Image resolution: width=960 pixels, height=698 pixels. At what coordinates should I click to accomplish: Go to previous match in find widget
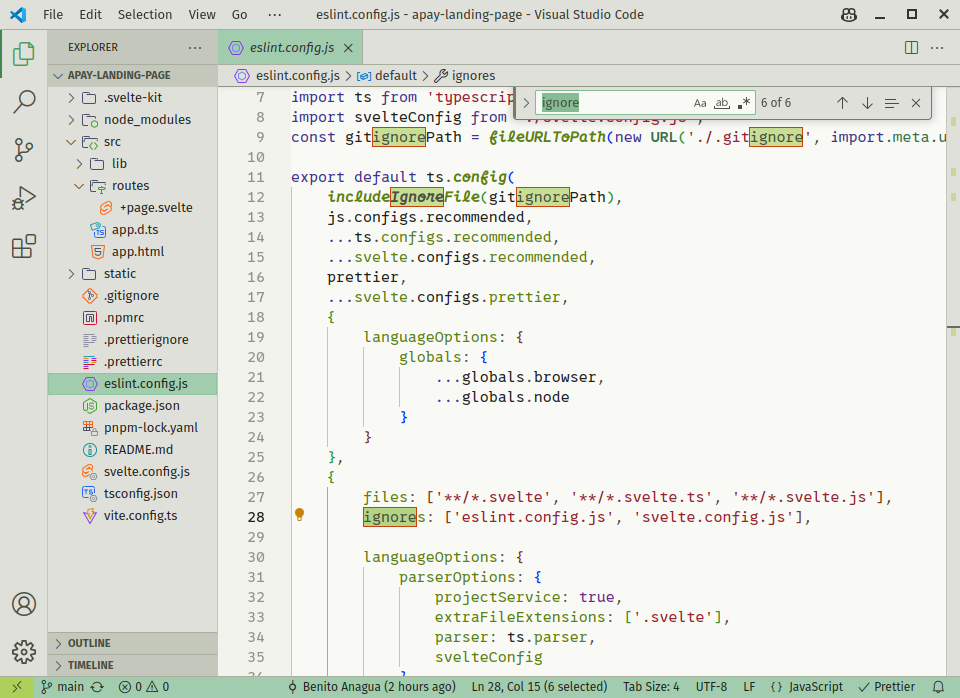(842, 103)
